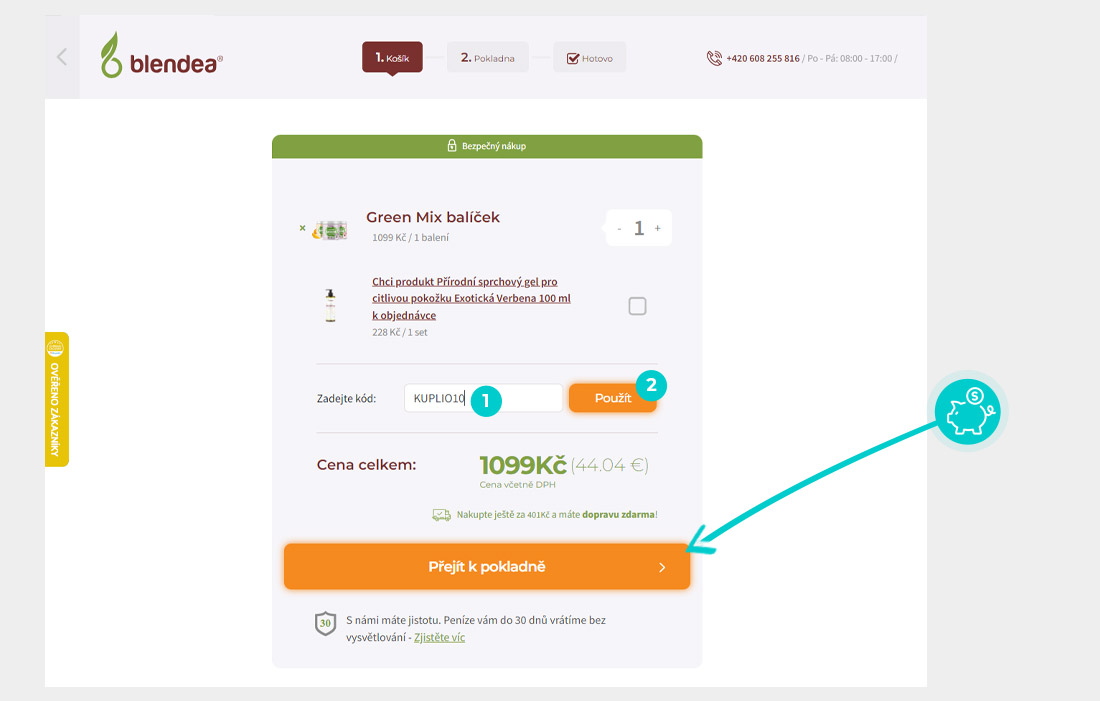The height and width of the screenshot is (701, 1100).
Task: Click the 30-day guarantee shield icon
Action: pos(326,623)
